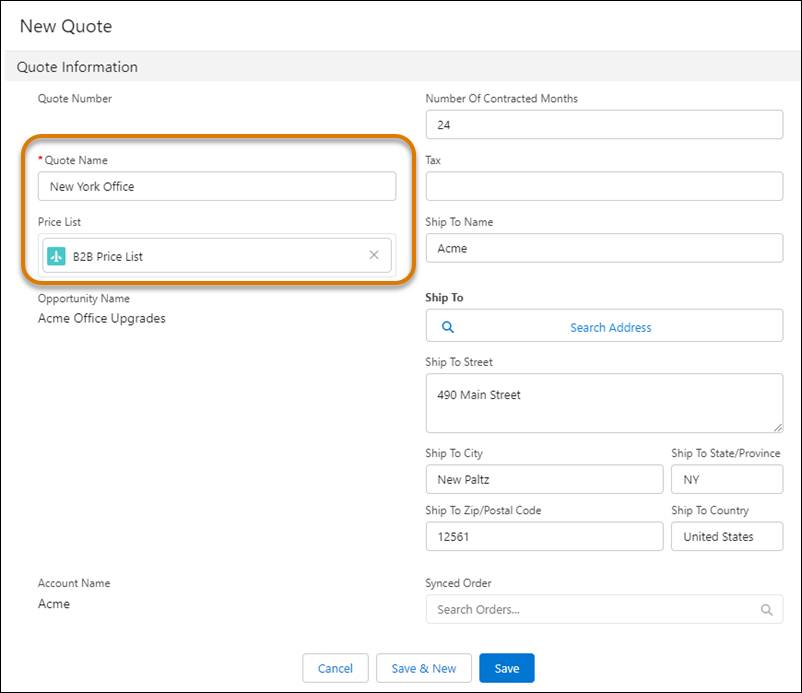Click Save & New
Viewport: 802px width, 693px height.
point(424,668)
